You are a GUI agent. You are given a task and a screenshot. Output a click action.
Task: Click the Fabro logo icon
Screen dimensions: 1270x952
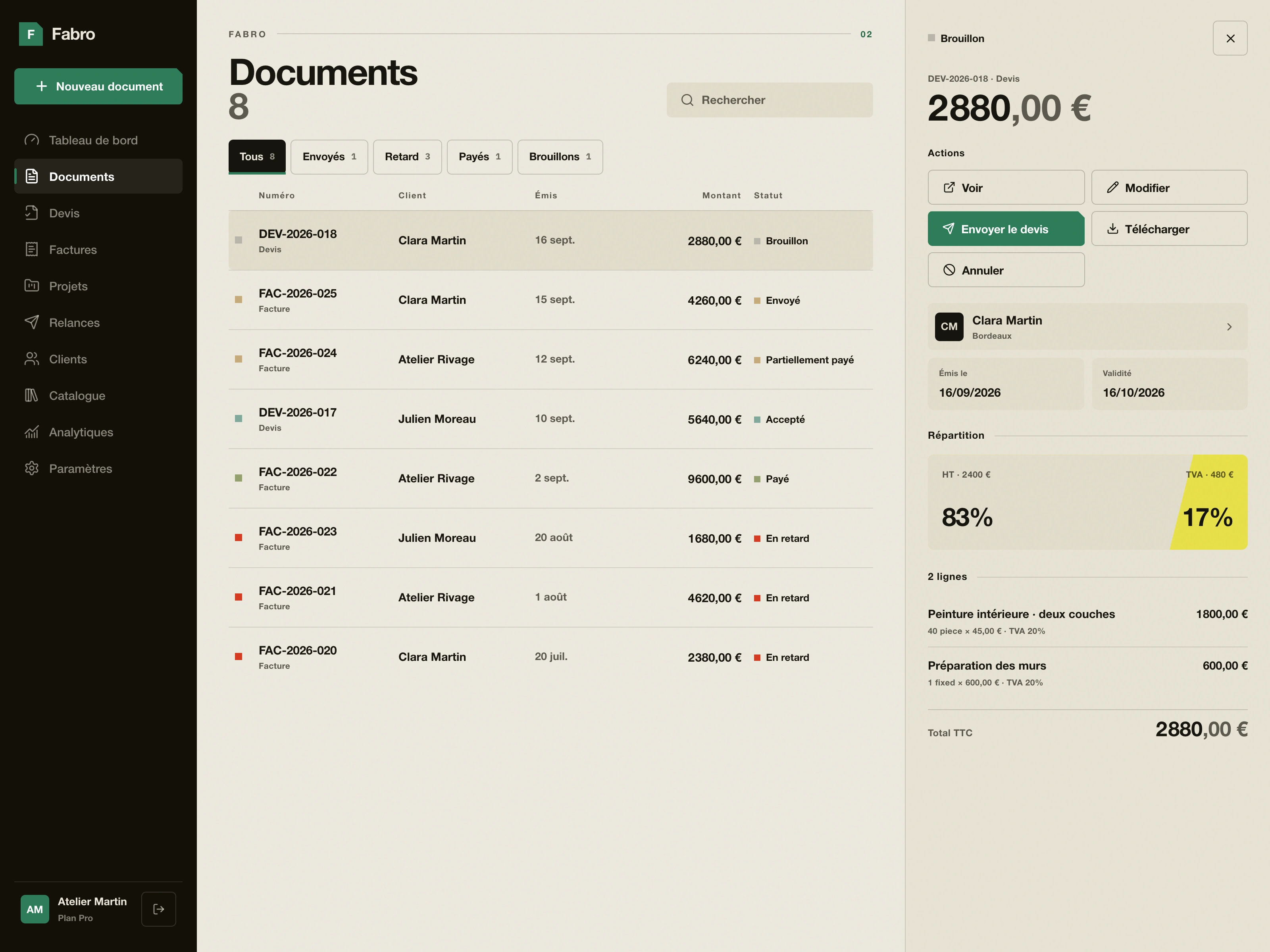point(31,34)
